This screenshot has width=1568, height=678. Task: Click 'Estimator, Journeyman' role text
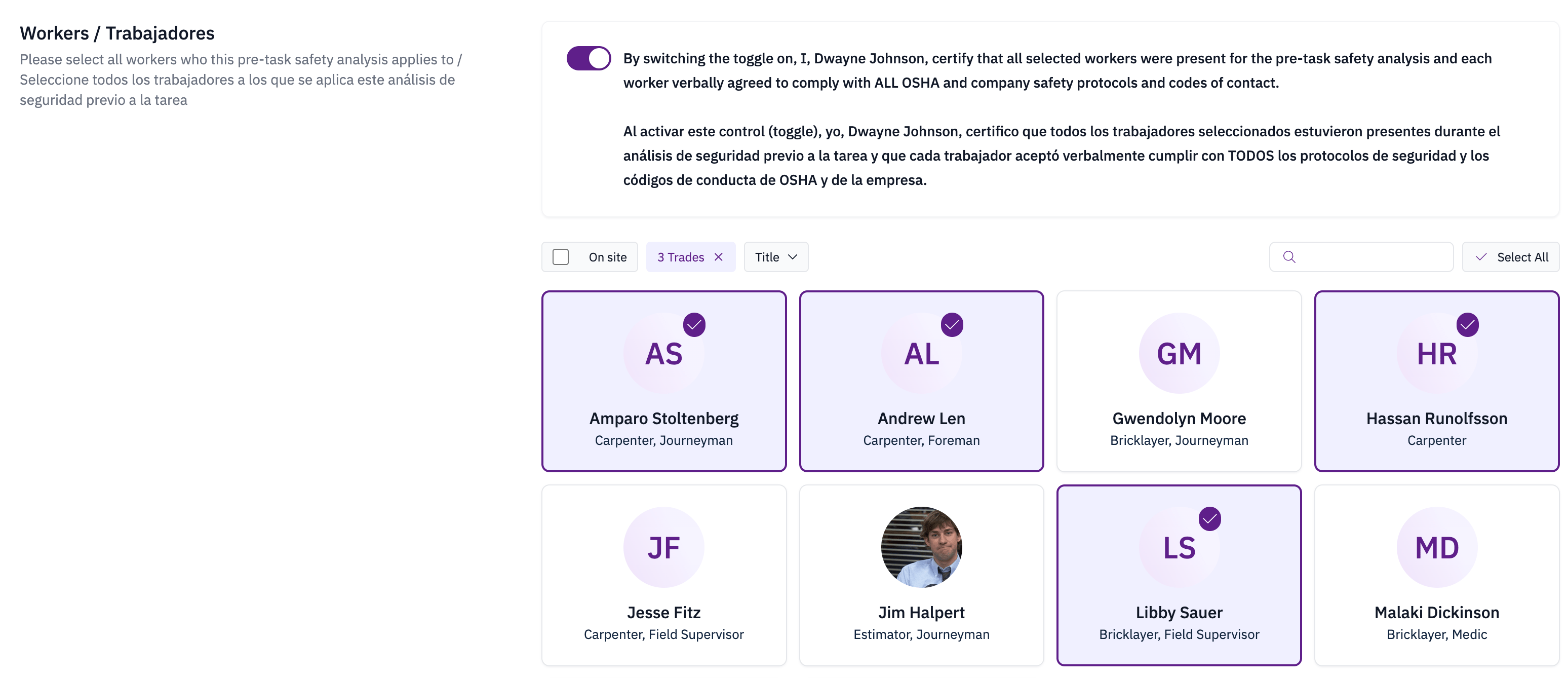[x=922, y=634]
